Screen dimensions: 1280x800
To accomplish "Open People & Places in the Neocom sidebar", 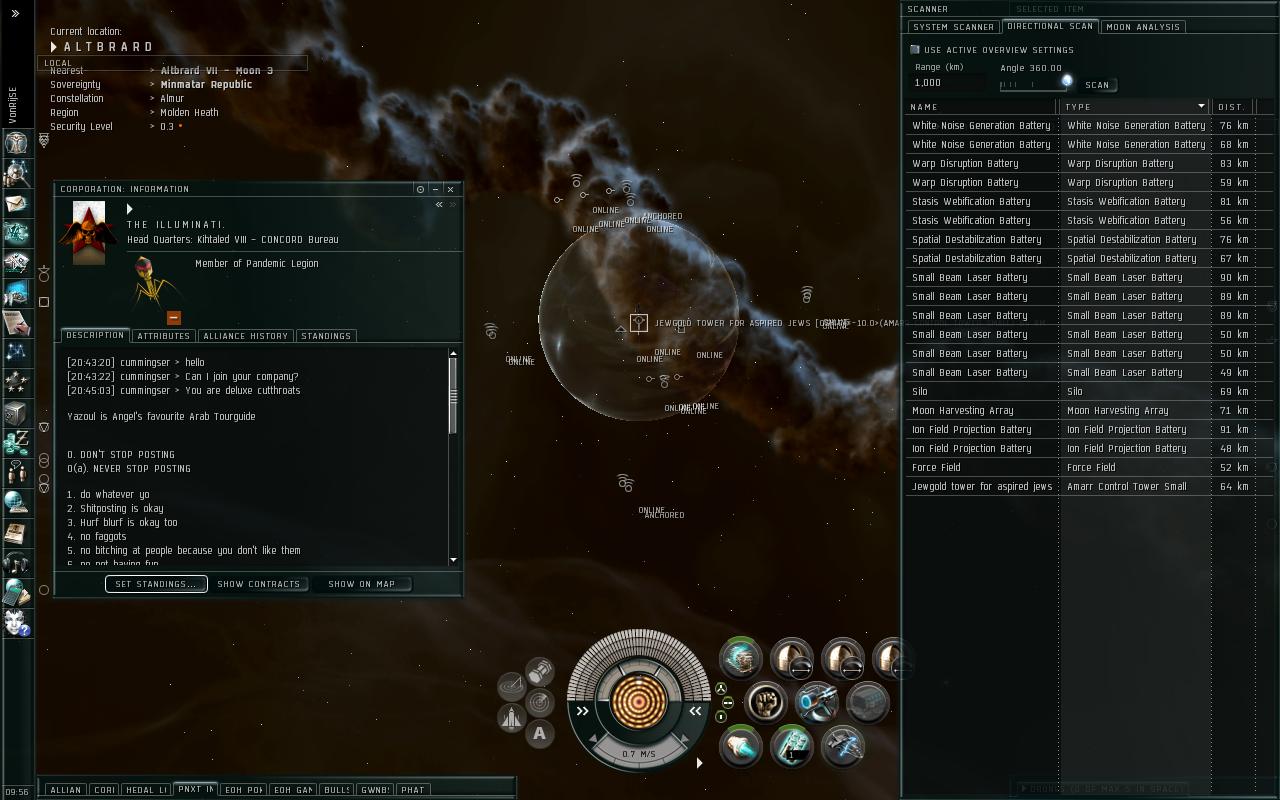I will 16,174.
